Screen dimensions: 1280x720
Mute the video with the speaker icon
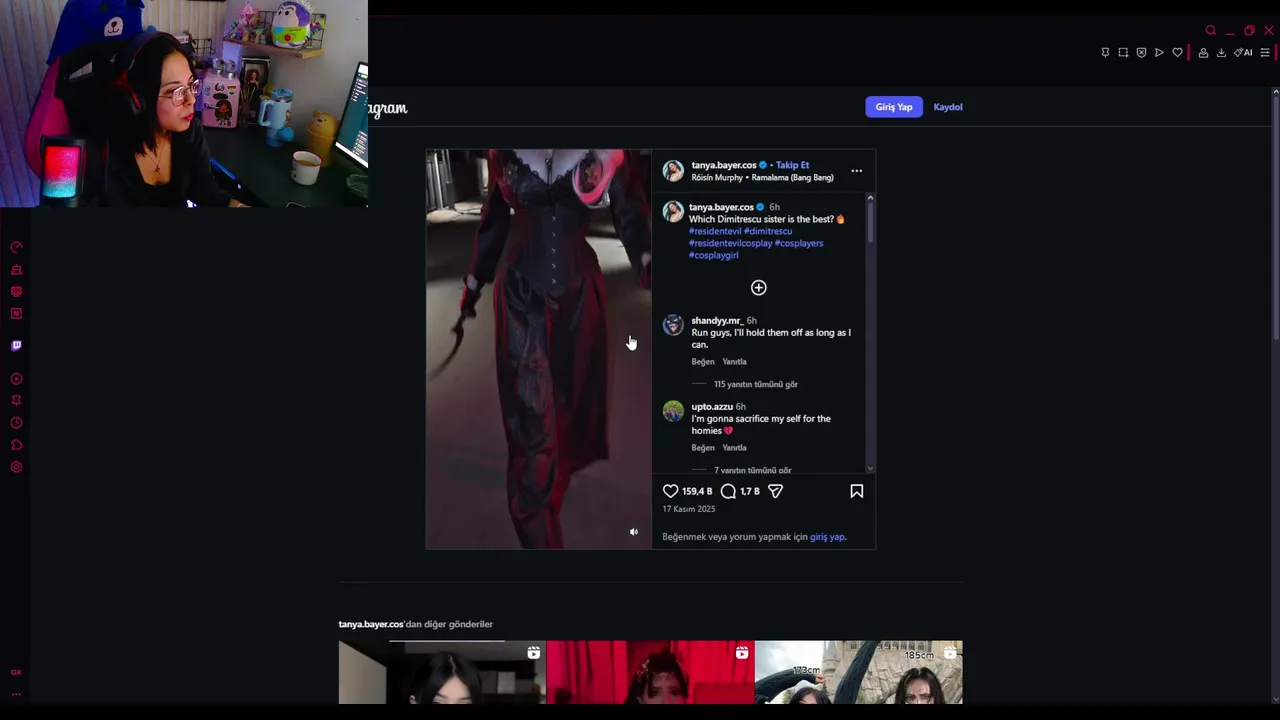pos(633,532)
